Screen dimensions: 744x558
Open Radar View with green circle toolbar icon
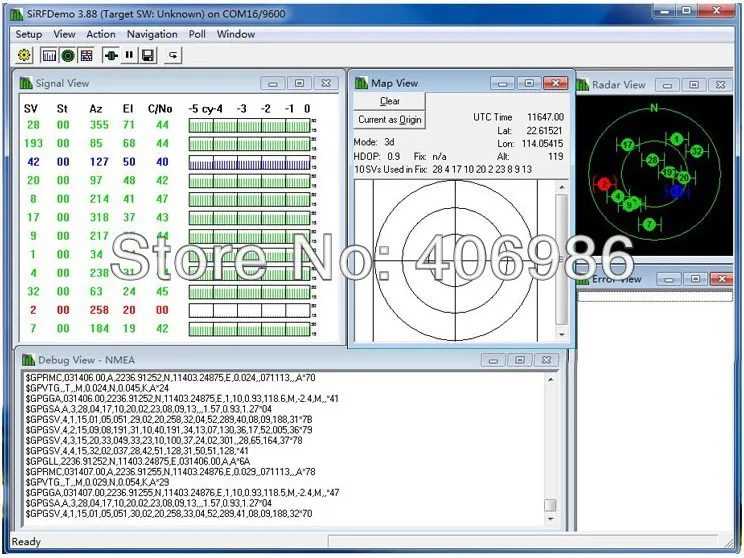pyautogui.click(x=68, y=56)
